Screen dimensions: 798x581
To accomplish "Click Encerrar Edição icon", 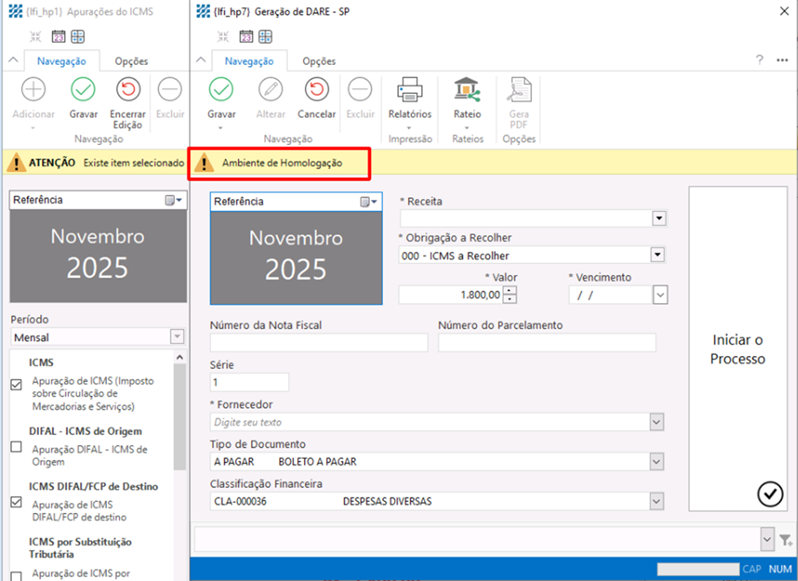I will pyautogui.click(x=127, y=91).
